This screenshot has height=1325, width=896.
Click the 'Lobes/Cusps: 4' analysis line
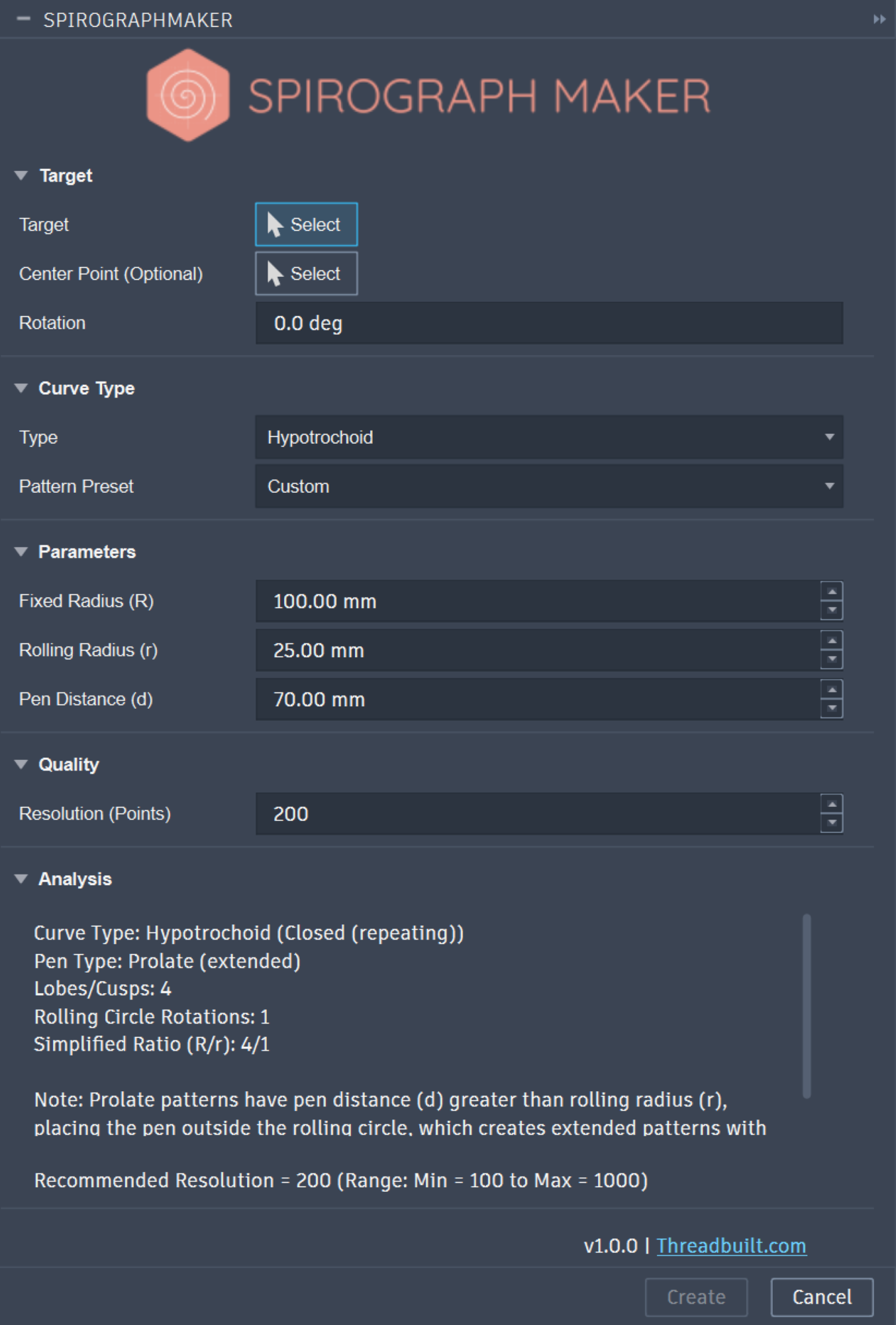pos(103,988)
